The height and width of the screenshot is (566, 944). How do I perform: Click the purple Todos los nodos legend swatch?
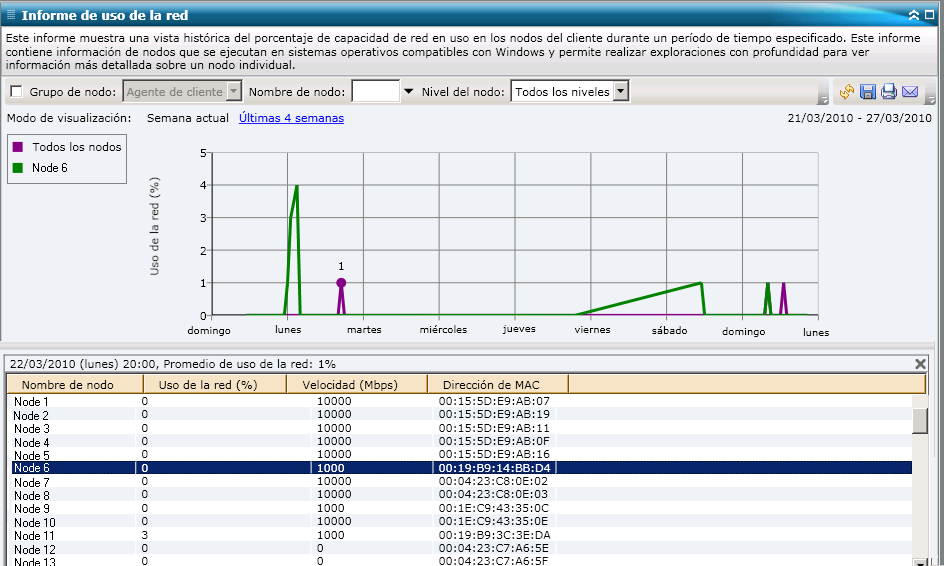18,147
